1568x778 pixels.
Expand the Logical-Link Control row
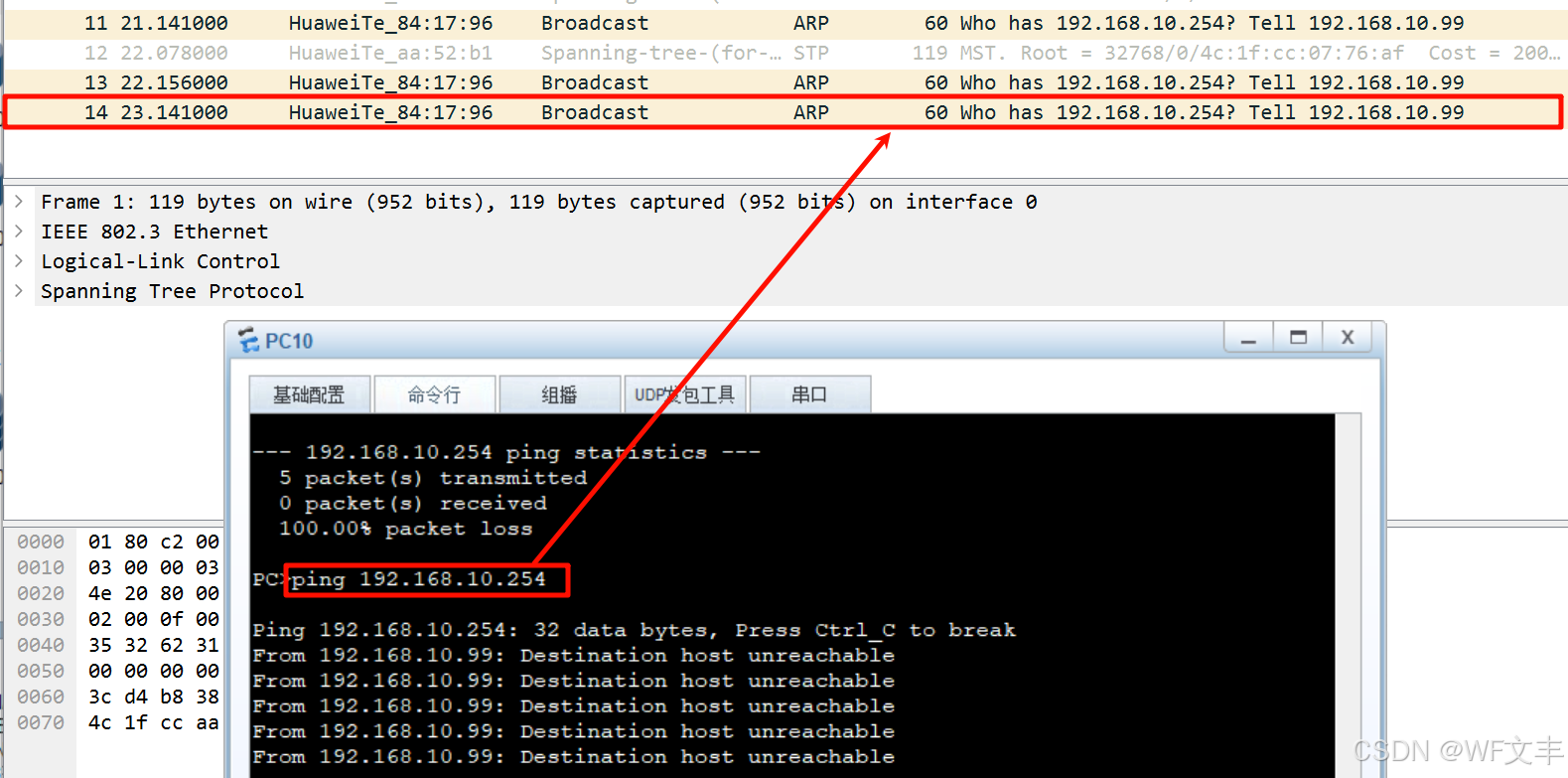tap(19, 261)
